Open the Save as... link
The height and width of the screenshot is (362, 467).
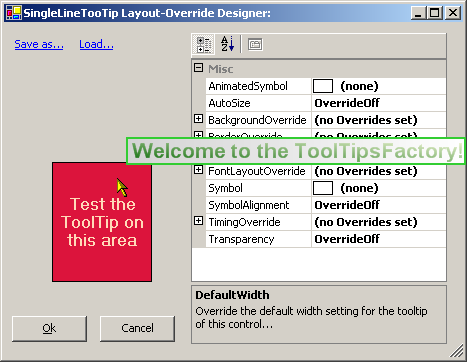coord(39,44)
